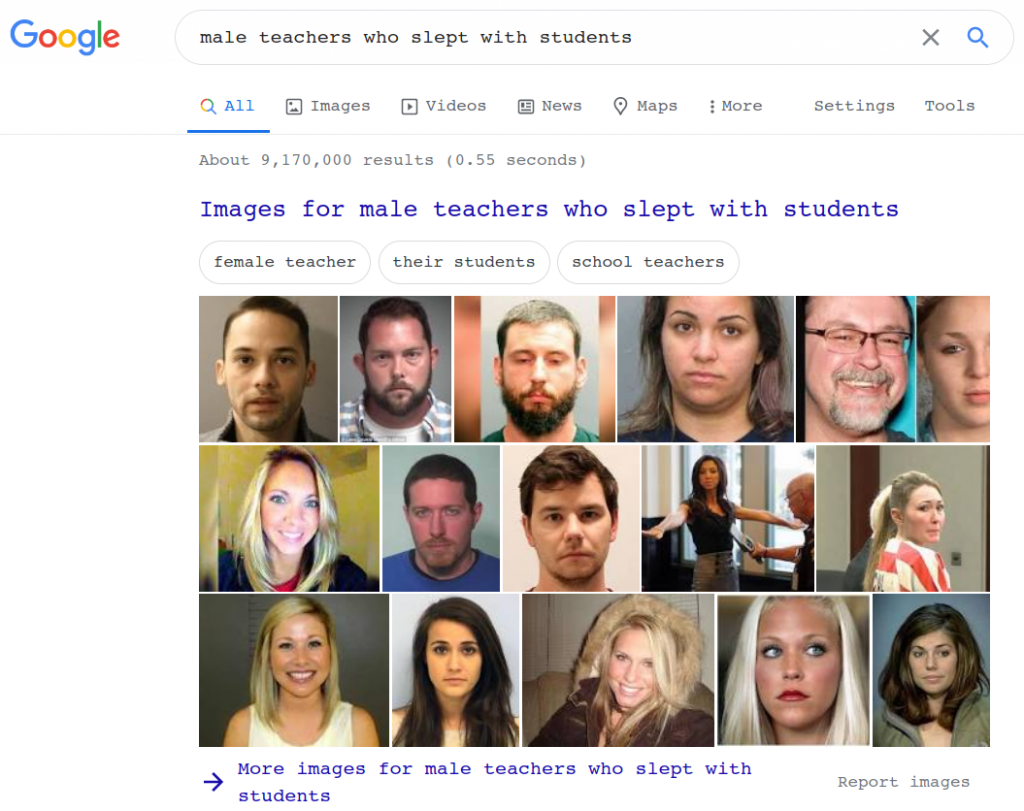Open the first thumbnail in the top row

tap(268, 369)
